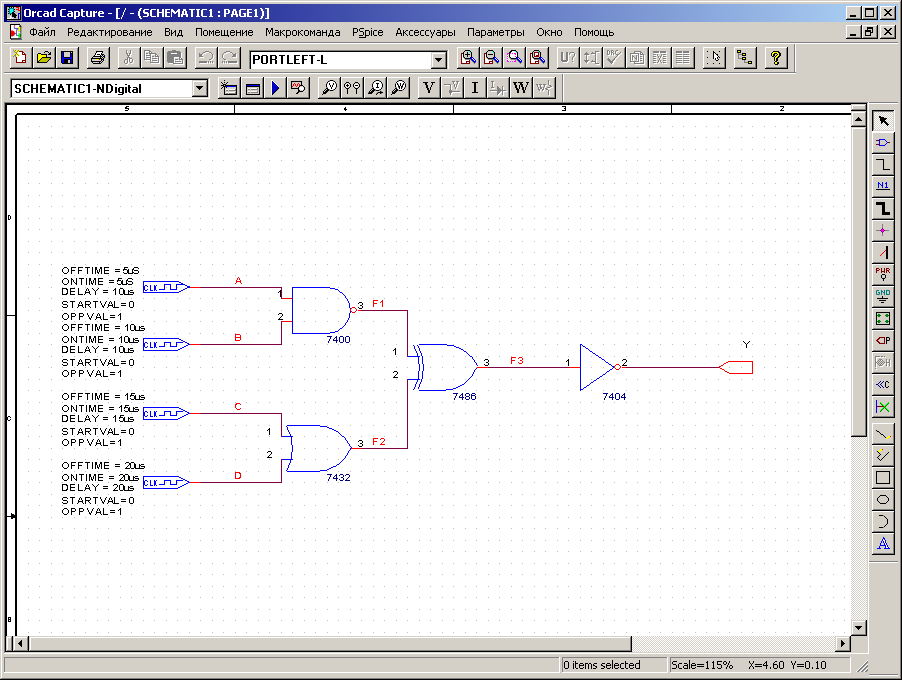
Task: Place Power dissipation marker icon
Action: (x=399, y=88)
